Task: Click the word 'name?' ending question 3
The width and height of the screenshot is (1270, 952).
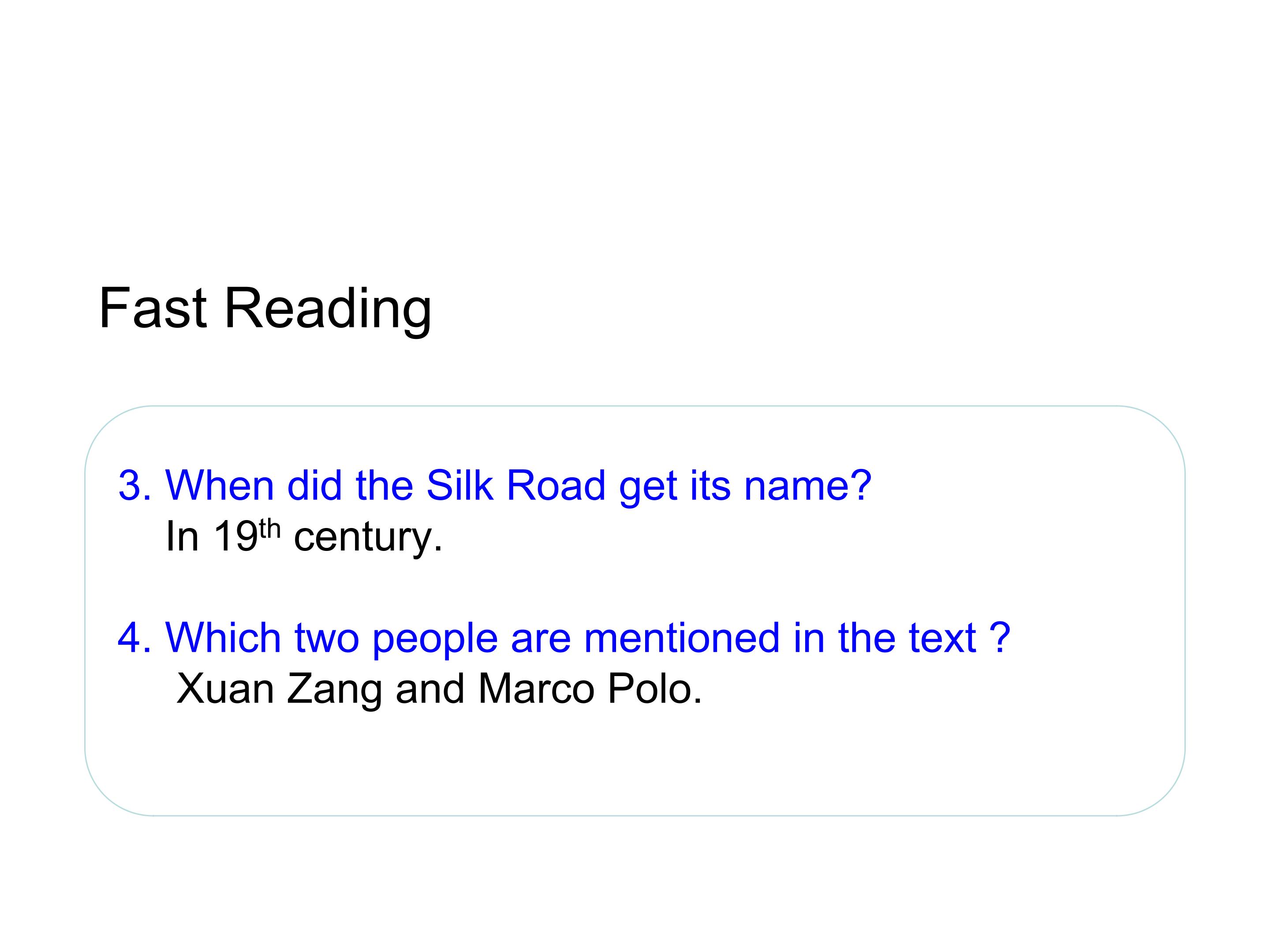Action: pos(807,486)
